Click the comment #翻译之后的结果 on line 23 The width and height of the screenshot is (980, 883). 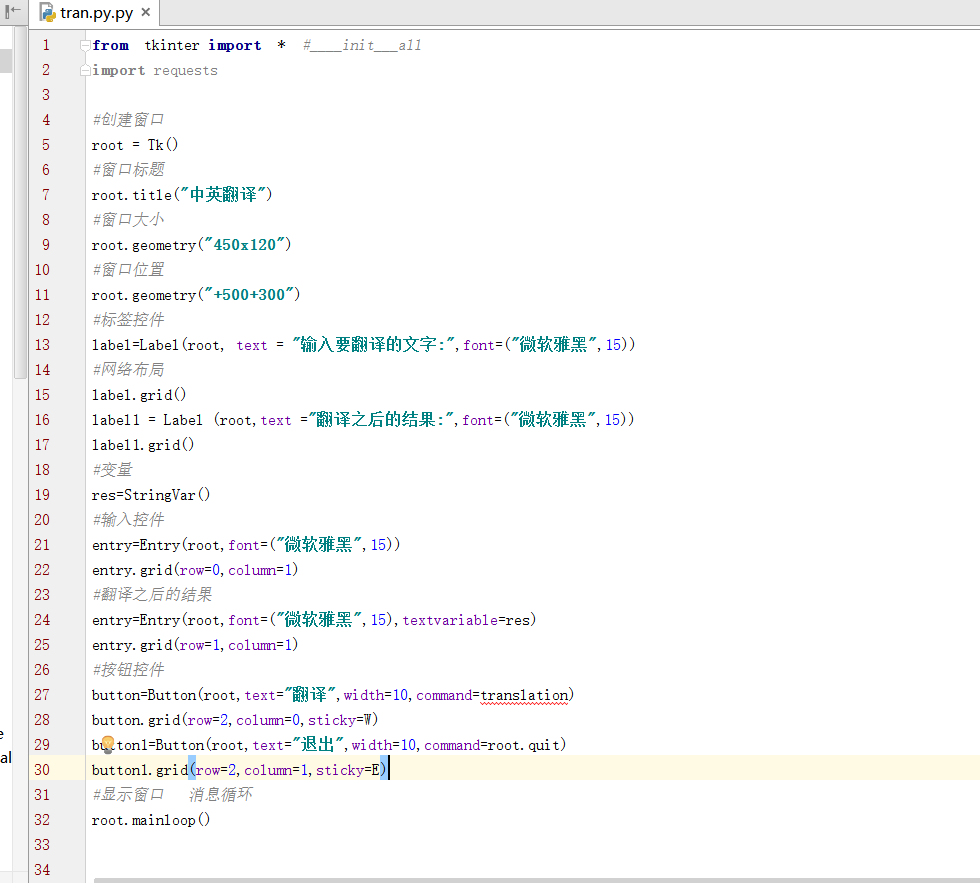152,594
